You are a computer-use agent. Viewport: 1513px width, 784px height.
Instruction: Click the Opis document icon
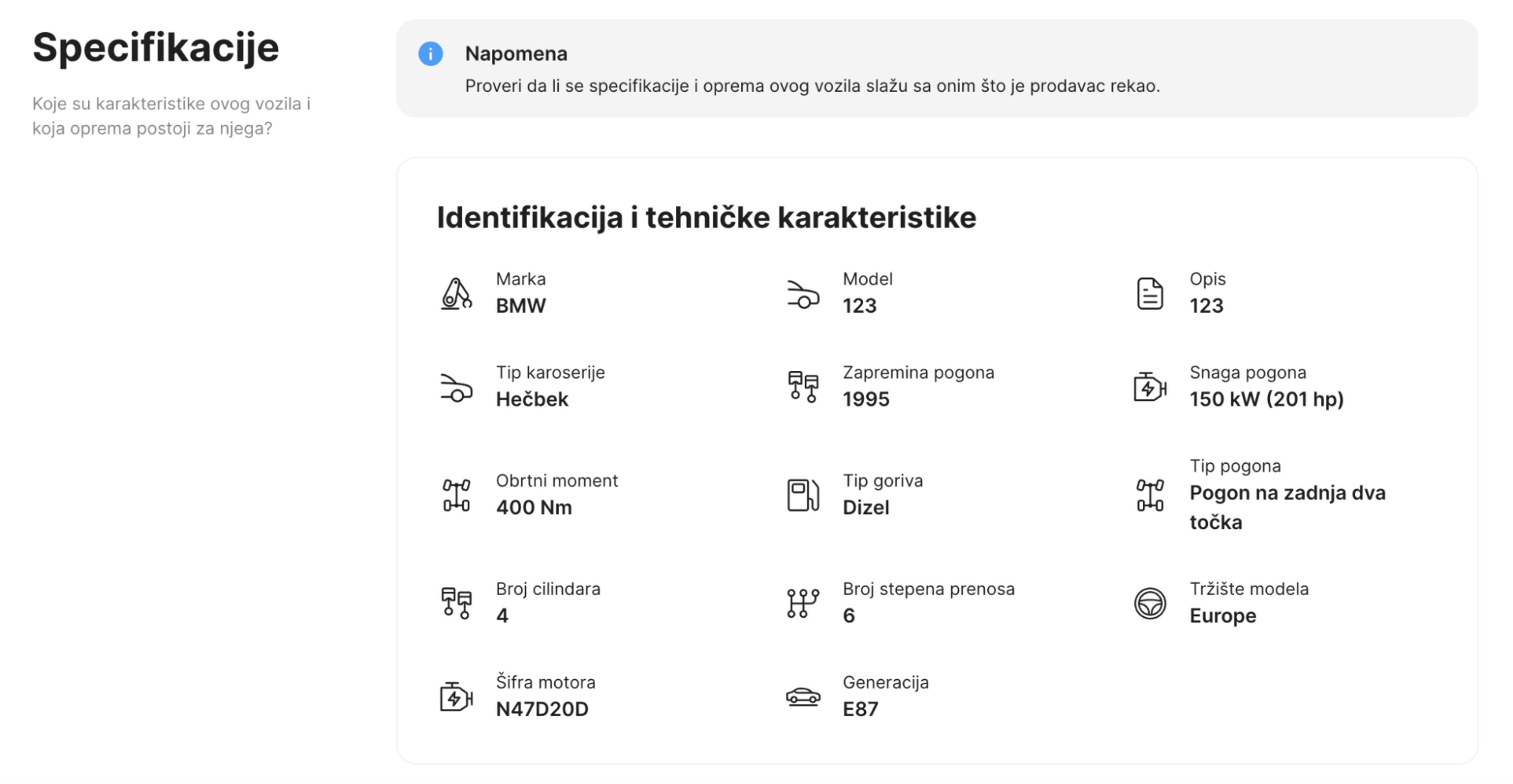coord(1149,294)
